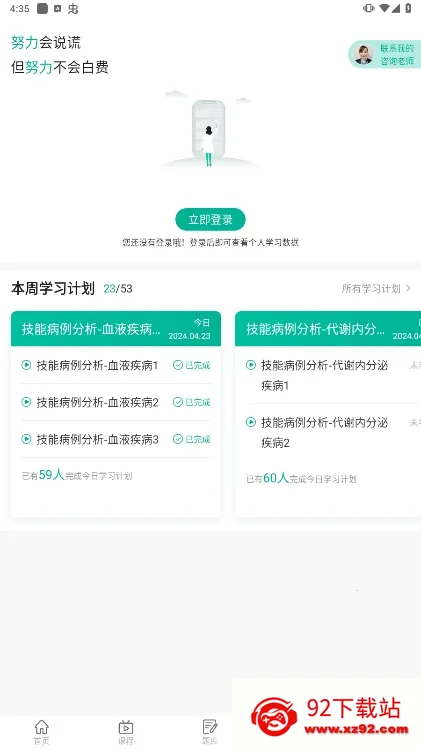Open lesson 技能病例分析-代谢内分泌疾病1
421x750 pixels.
click(x=324, y=375)
